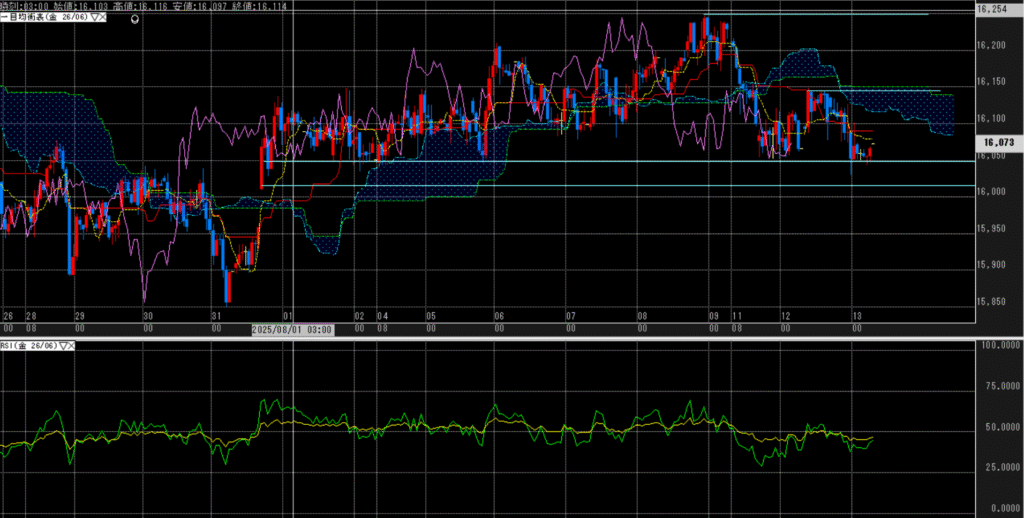1024x518 pixels.
Task: Open the RSI indicator dropdown triangle
Action: pyautogui.click(x=63, y=346)
